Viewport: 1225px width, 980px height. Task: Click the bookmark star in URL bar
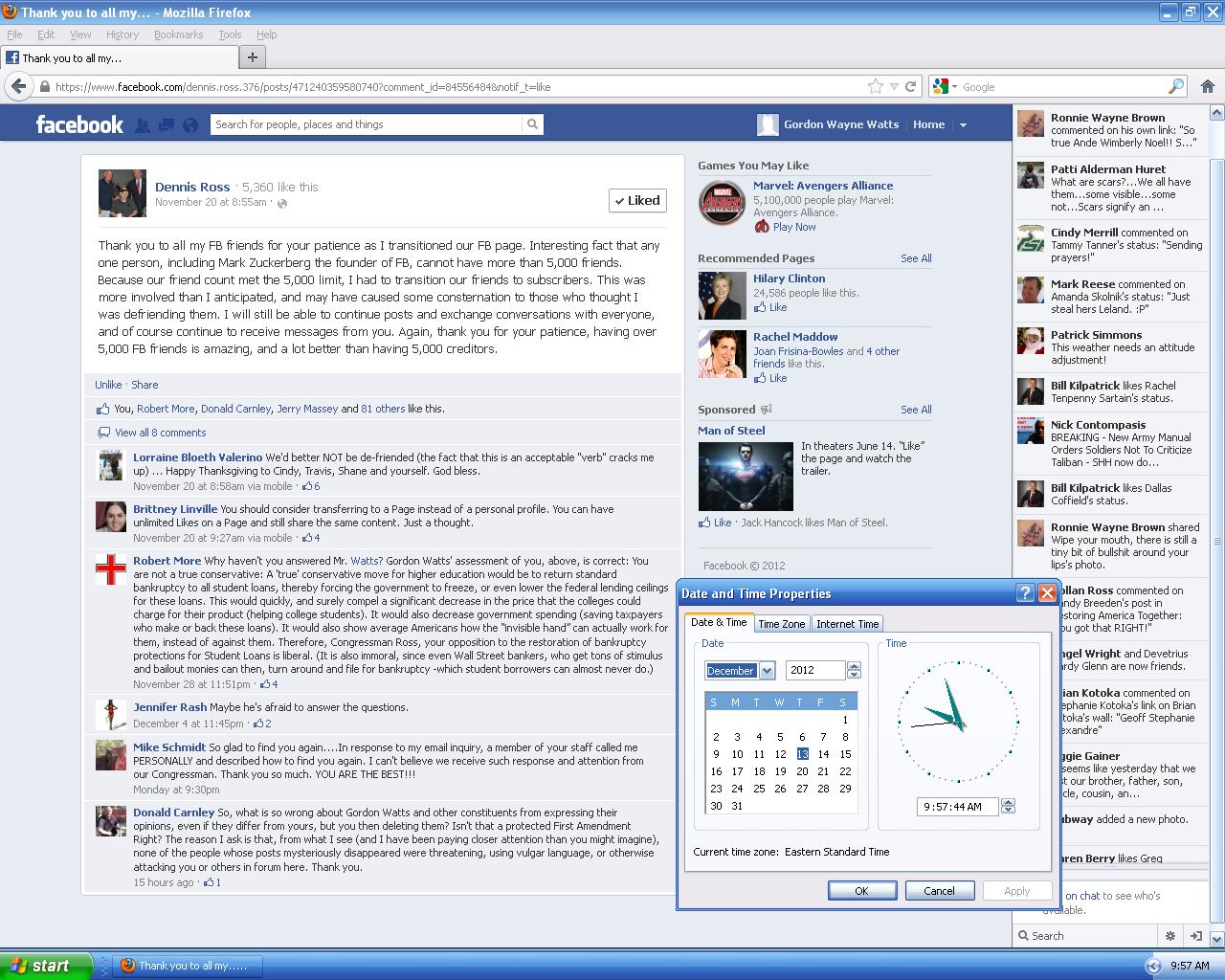click(x=875, y=86)
